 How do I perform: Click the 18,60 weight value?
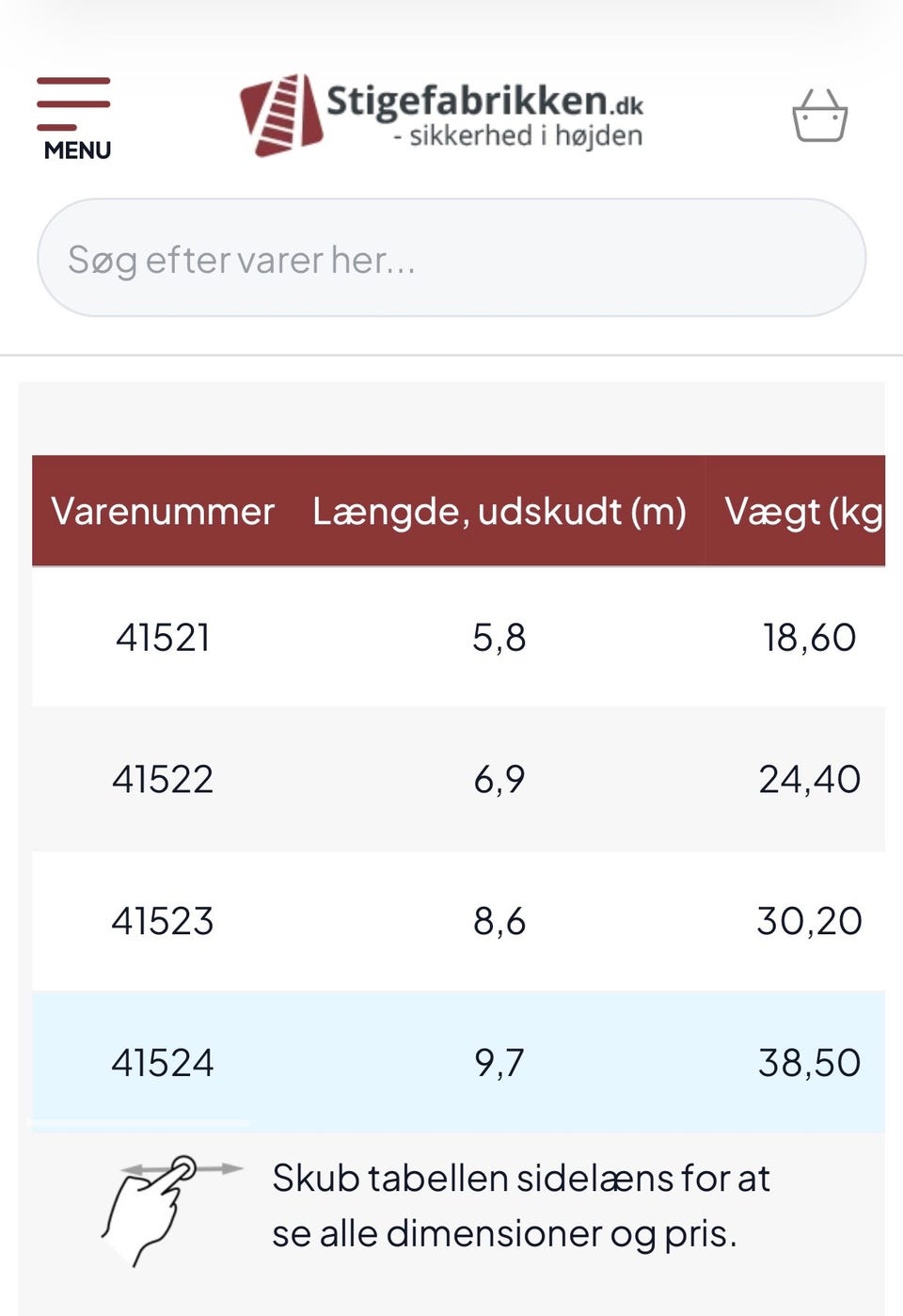pyautogui.click(x=809, y=638)
